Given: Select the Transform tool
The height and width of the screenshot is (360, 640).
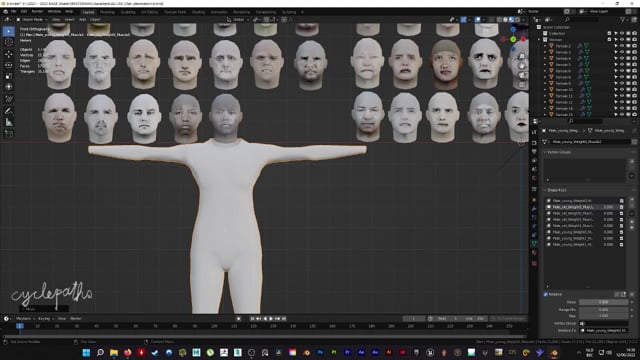Looking at the screenshot, I should 9,87.
